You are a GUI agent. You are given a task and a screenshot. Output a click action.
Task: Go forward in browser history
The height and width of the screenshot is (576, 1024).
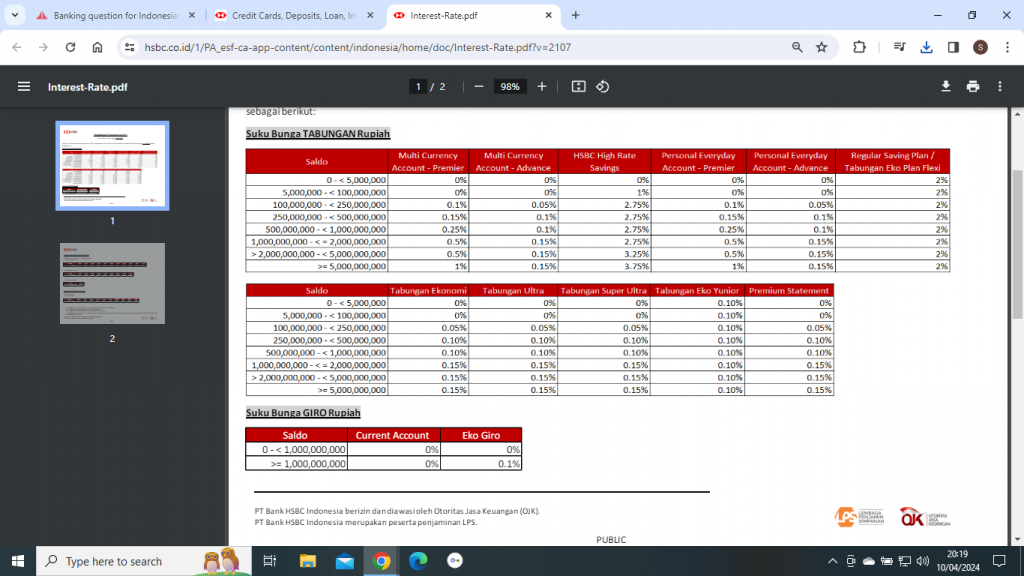[43, 47]
